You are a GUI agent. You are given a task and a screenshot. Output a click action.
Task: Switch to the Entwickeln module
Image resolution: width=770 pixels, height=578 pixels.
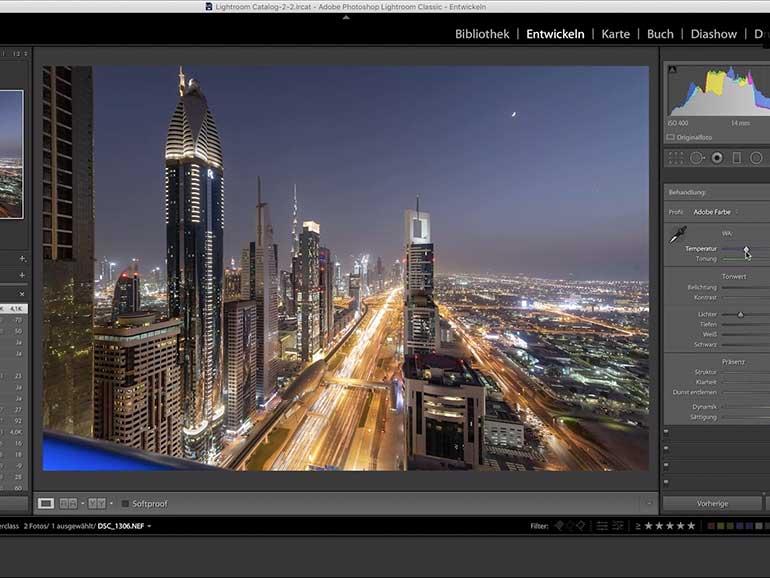click(555, 34)
